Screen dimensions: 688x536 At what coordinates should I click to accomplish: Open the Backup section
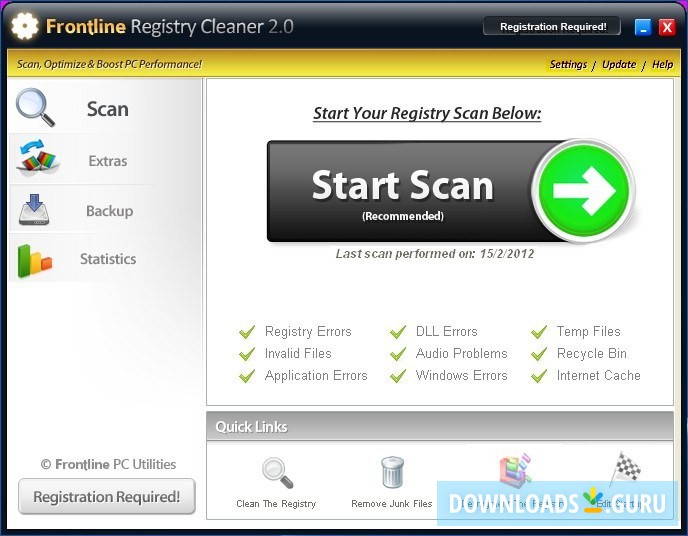[x=109, y=211]
